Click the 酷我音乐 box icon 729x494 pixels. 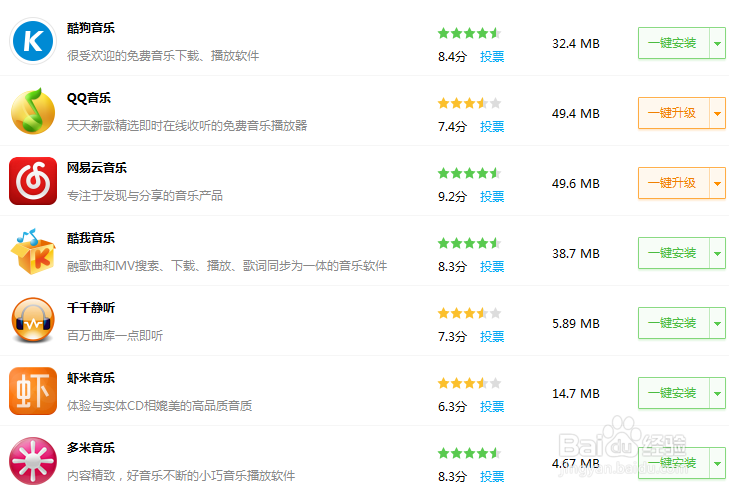tap(33, 251)
